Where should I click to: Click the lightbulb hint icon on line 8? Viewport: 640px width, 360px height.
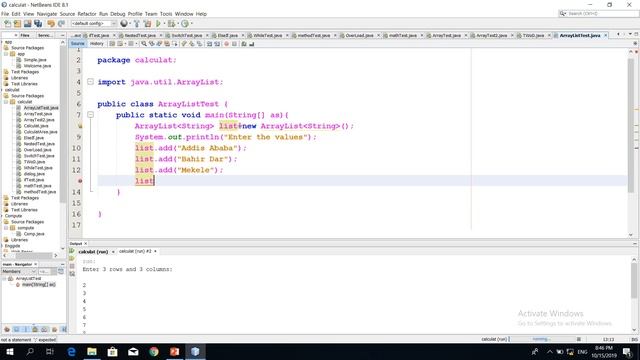[80, 126]
